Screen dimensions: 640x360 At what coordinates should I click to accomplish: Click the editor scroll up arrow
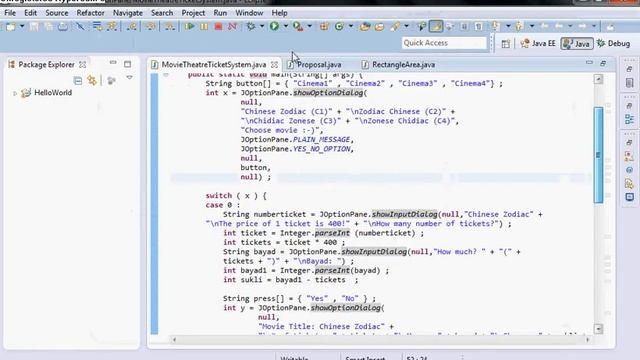[x=598, y=79]
